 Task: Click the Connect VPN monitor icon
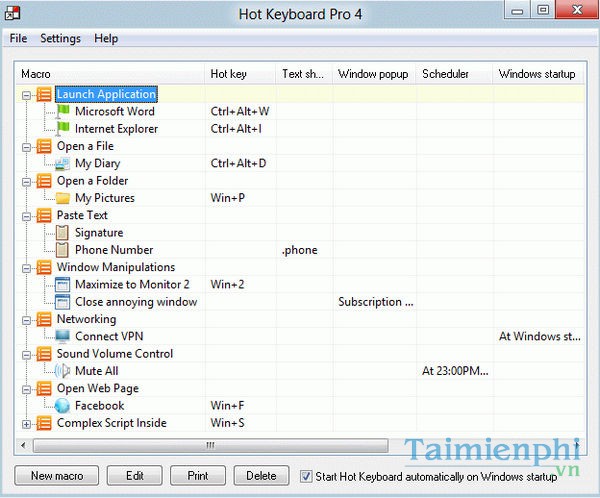(62, 336)
